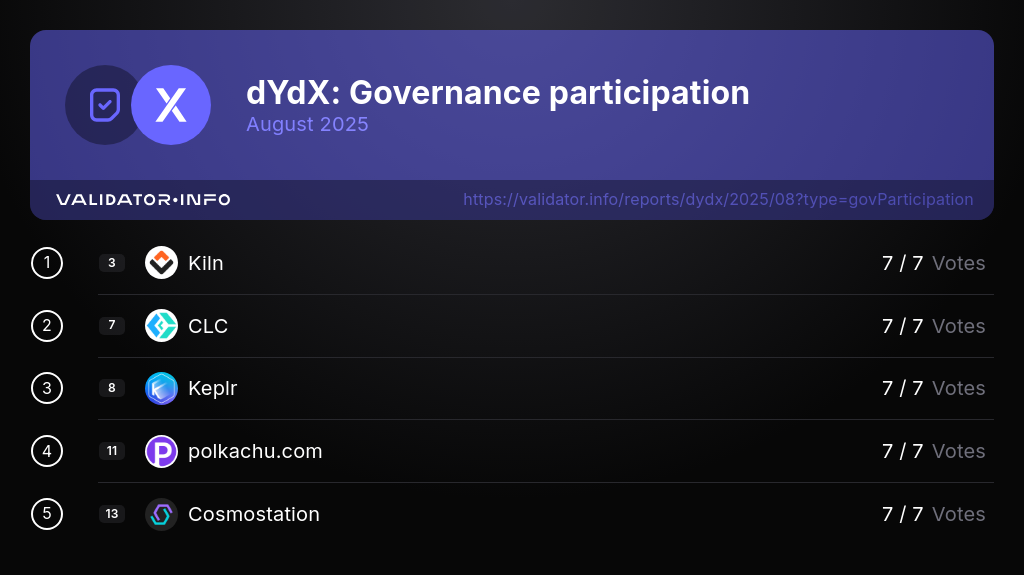Click the August 2025 date subtitle
The height and width of the screenshot is (575, 1024).
tap(307, 125)
